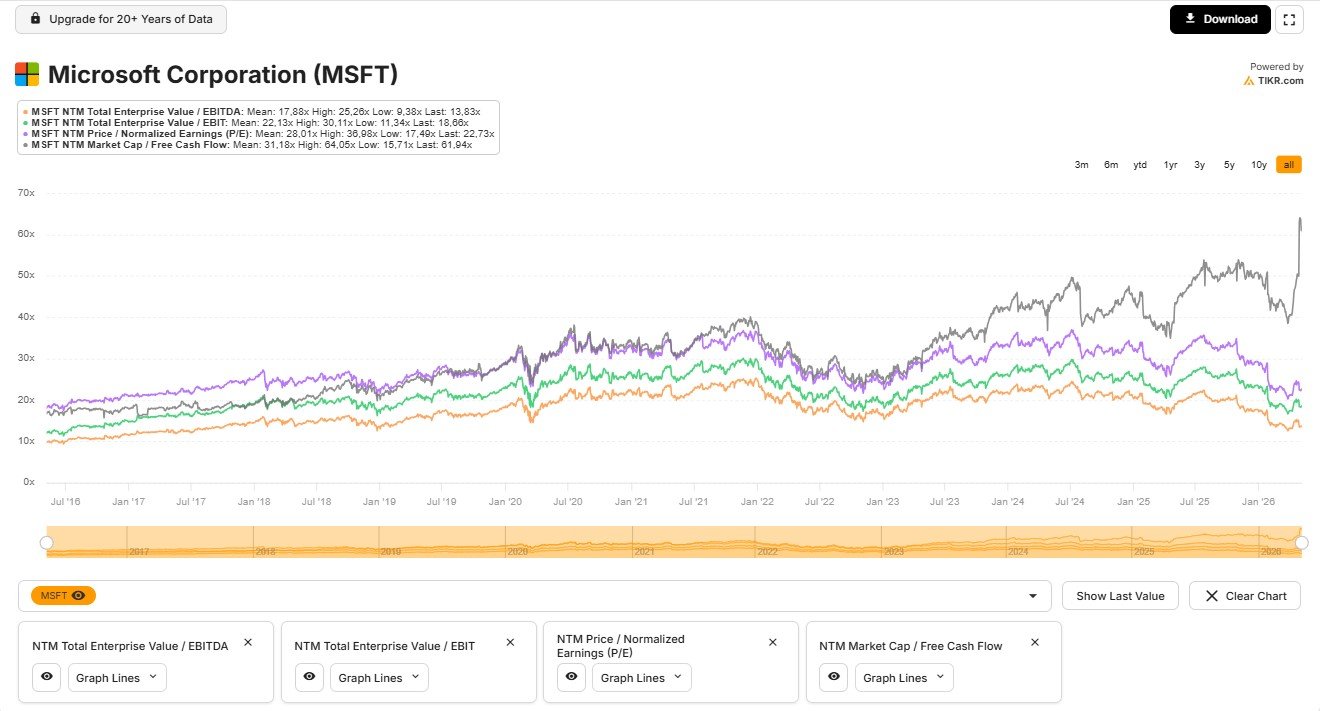Click the Clear Chart X icon

pos(1211,596)
